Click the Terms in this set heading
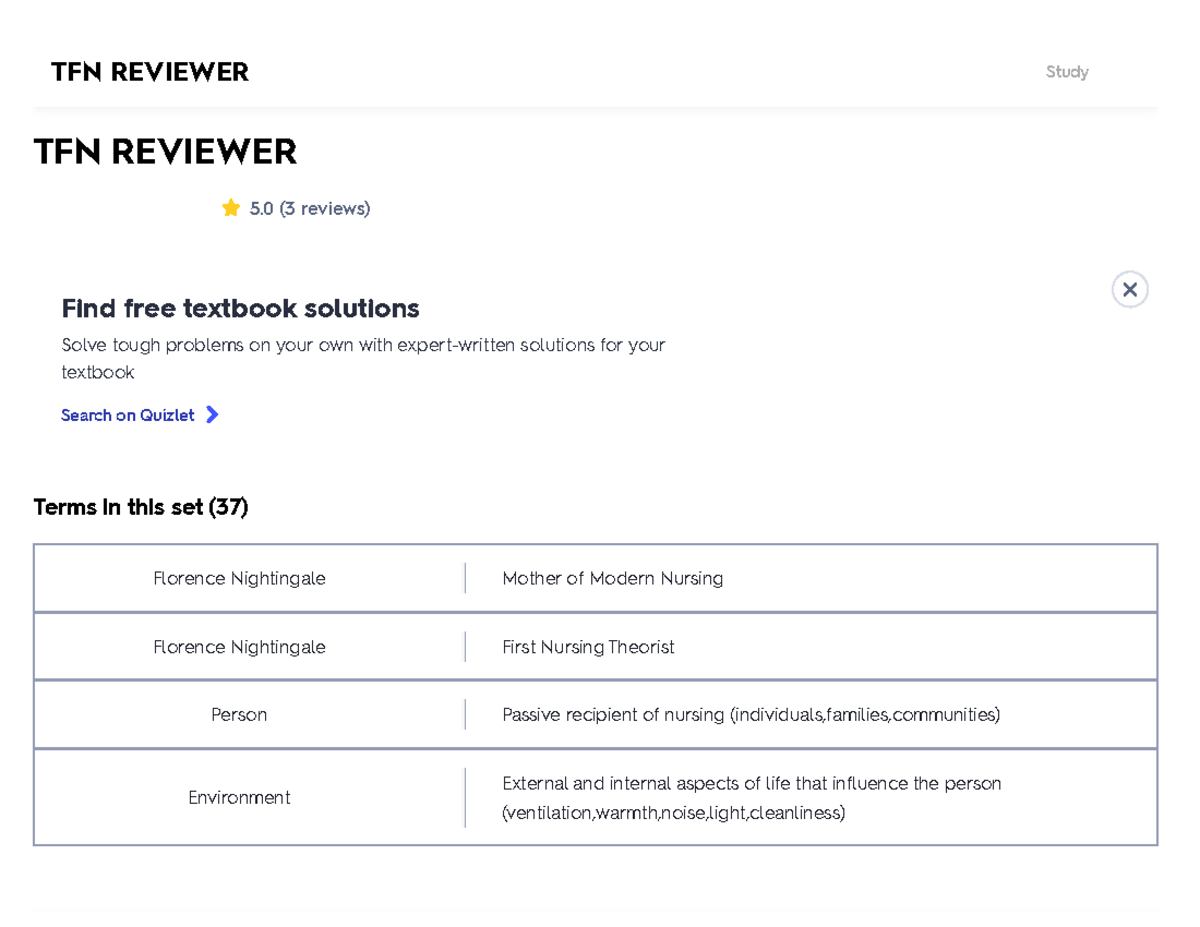The height and width of the screenshot is (927, 1200). pos(140,507)
